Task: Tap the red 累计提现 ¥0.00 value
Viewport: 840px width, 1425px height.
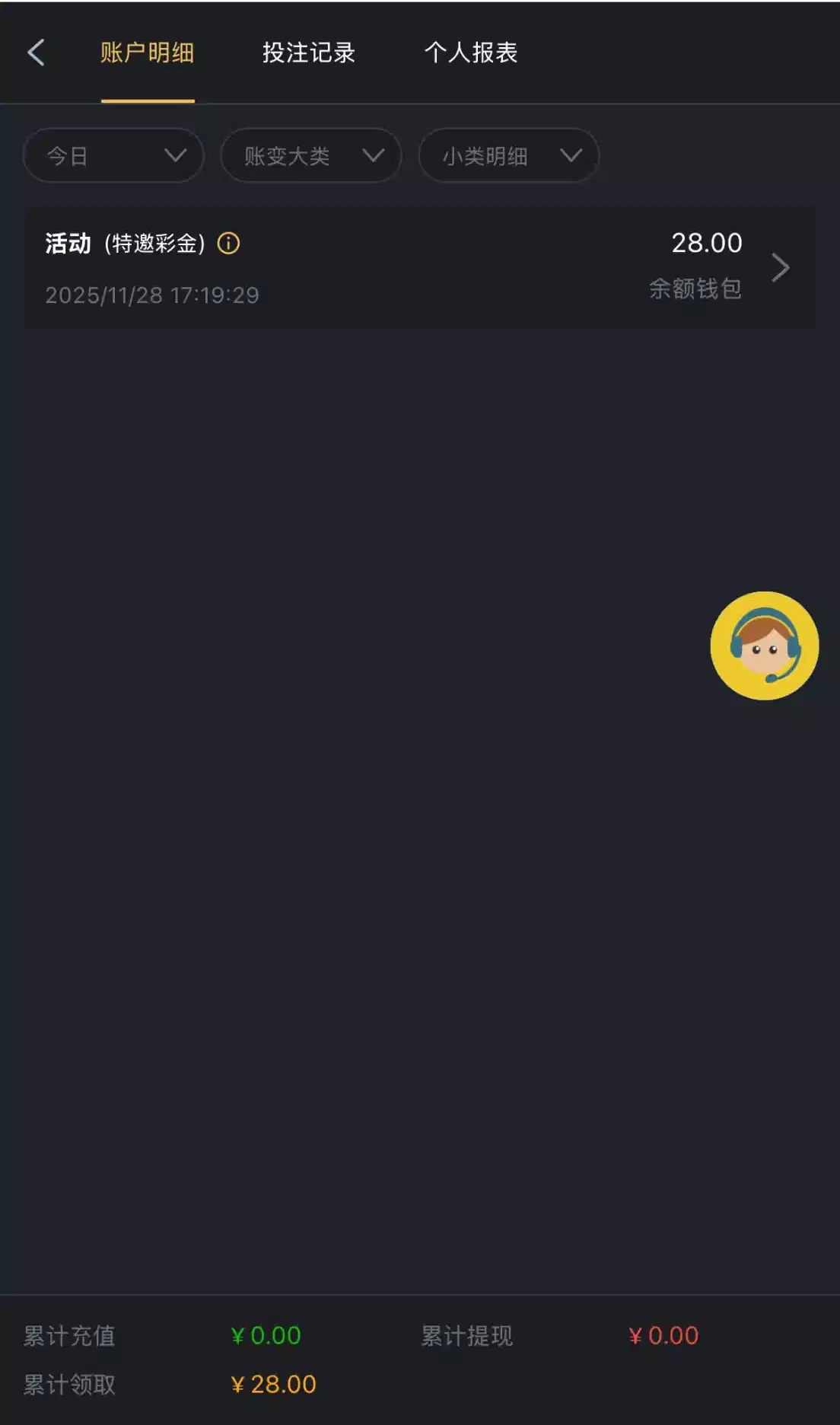Action: click(x=663, y=1335)
